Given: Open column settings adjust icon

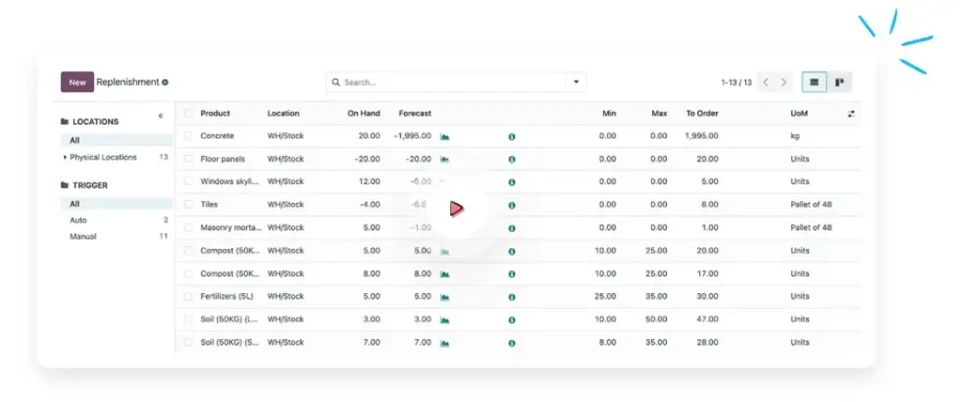Looking at the screenshot, I should [x=851, y=114].
